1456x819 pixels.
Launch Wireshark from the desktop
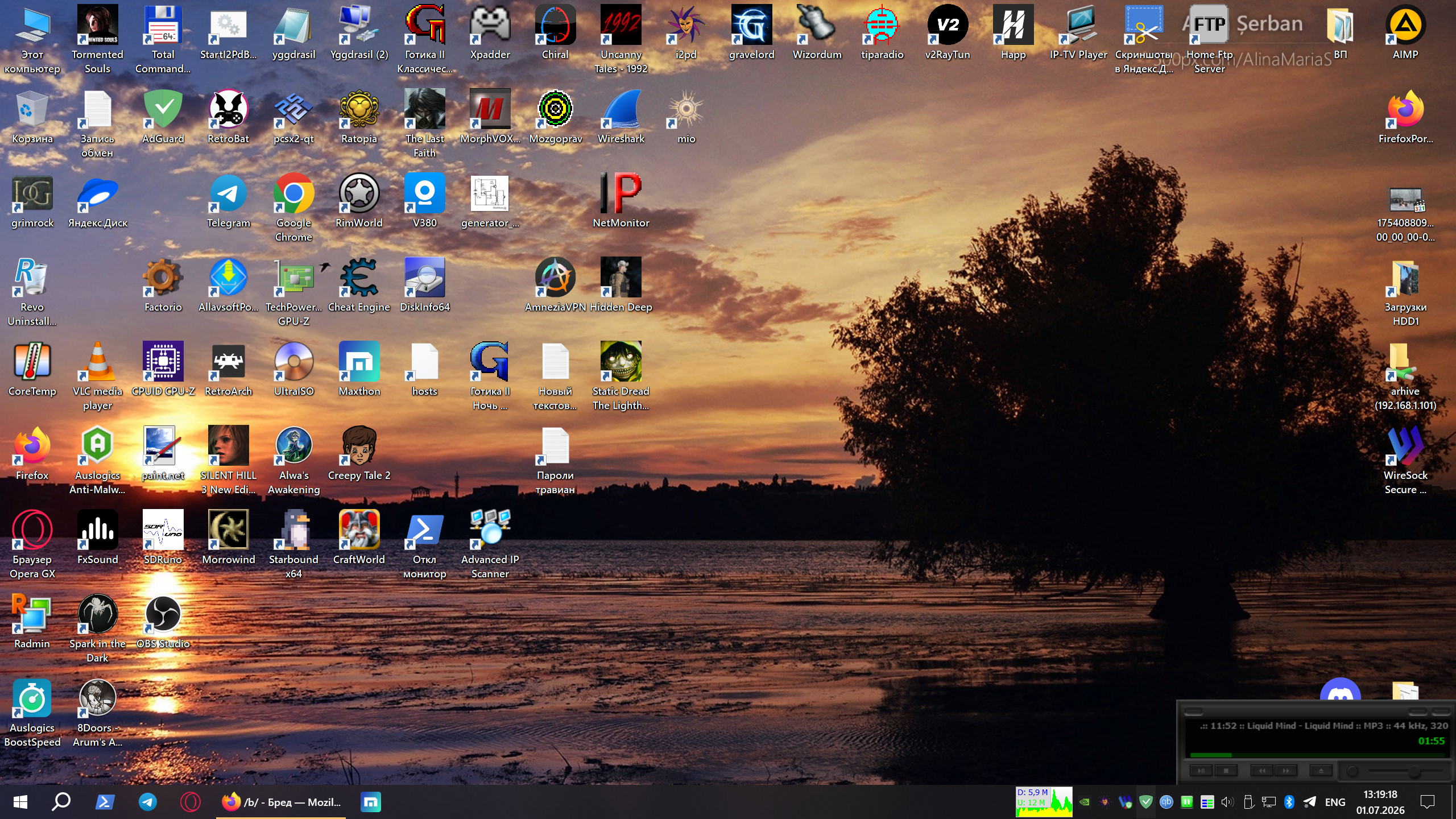click(x=621, y=117)
